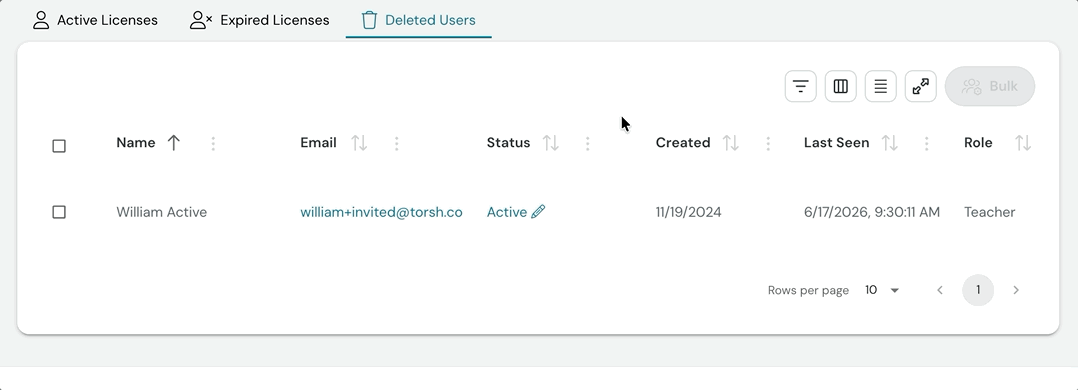Click the 11/19/2024 created date
Viewport: 1078px width, 390px height.
click(688, 212)
